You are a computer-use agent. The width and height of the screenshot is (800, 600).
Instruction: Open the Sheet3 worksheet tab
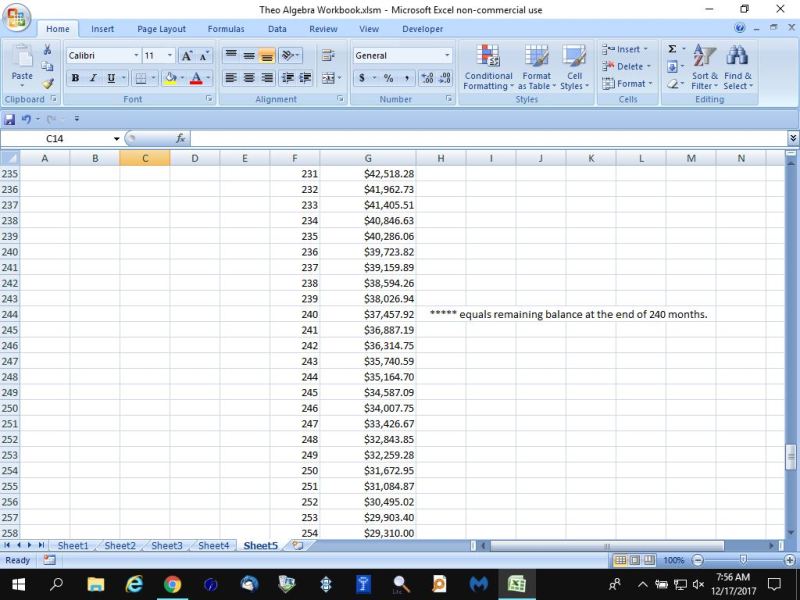click(167, 545)
